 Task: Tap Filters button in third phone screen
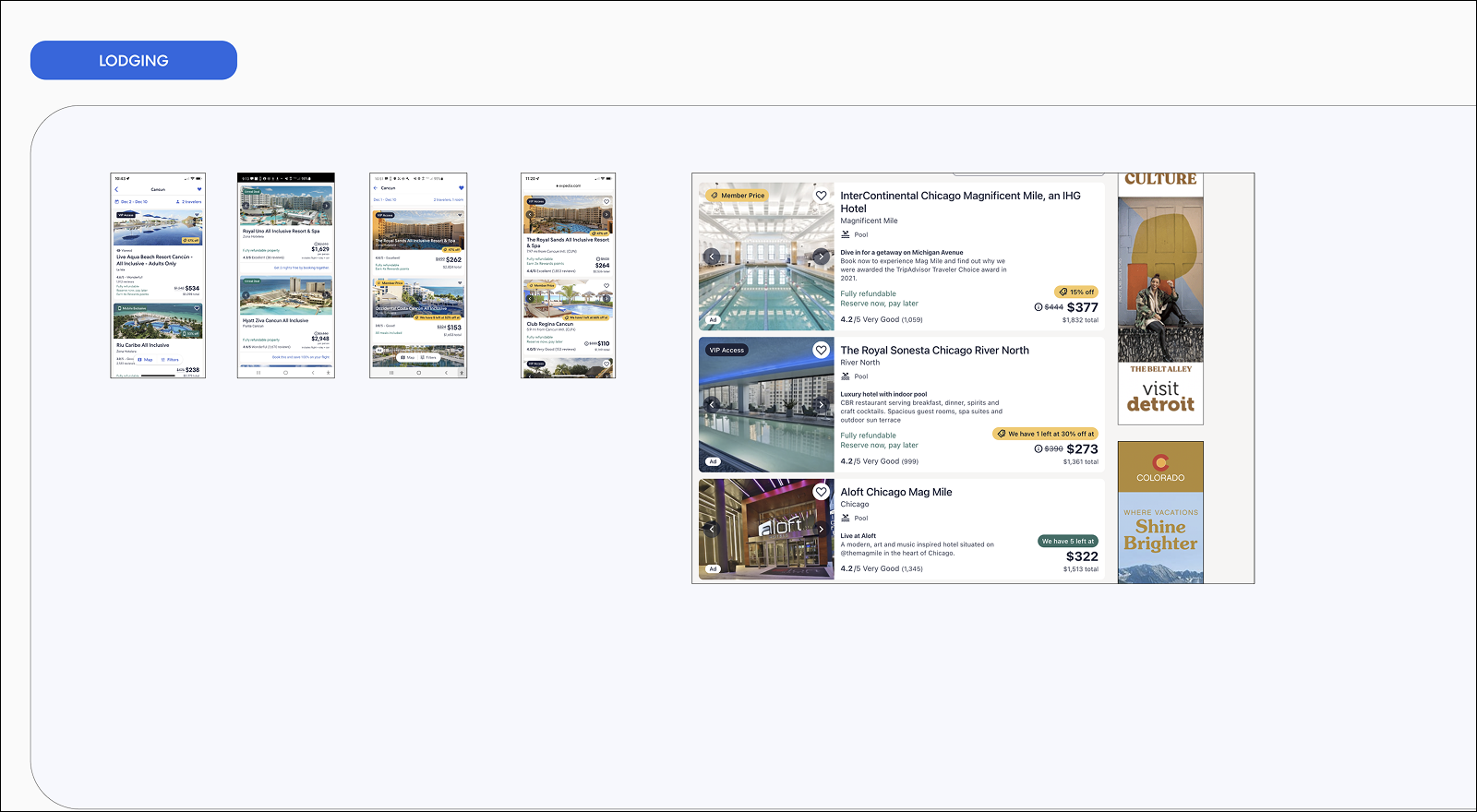[428, 358]
